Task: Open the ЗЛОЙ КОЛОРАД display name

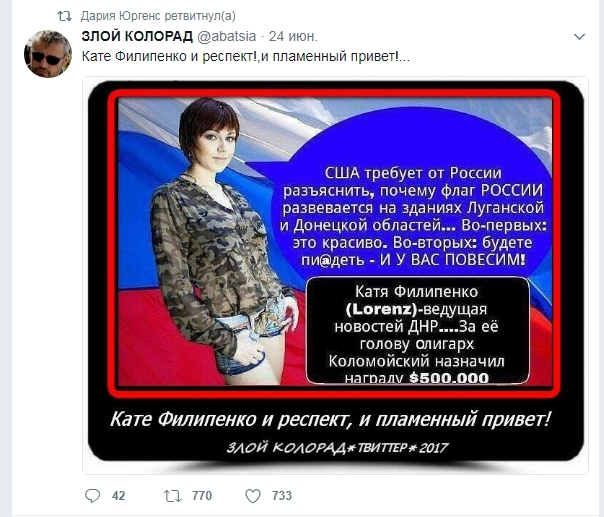Action: coord(137,36)
